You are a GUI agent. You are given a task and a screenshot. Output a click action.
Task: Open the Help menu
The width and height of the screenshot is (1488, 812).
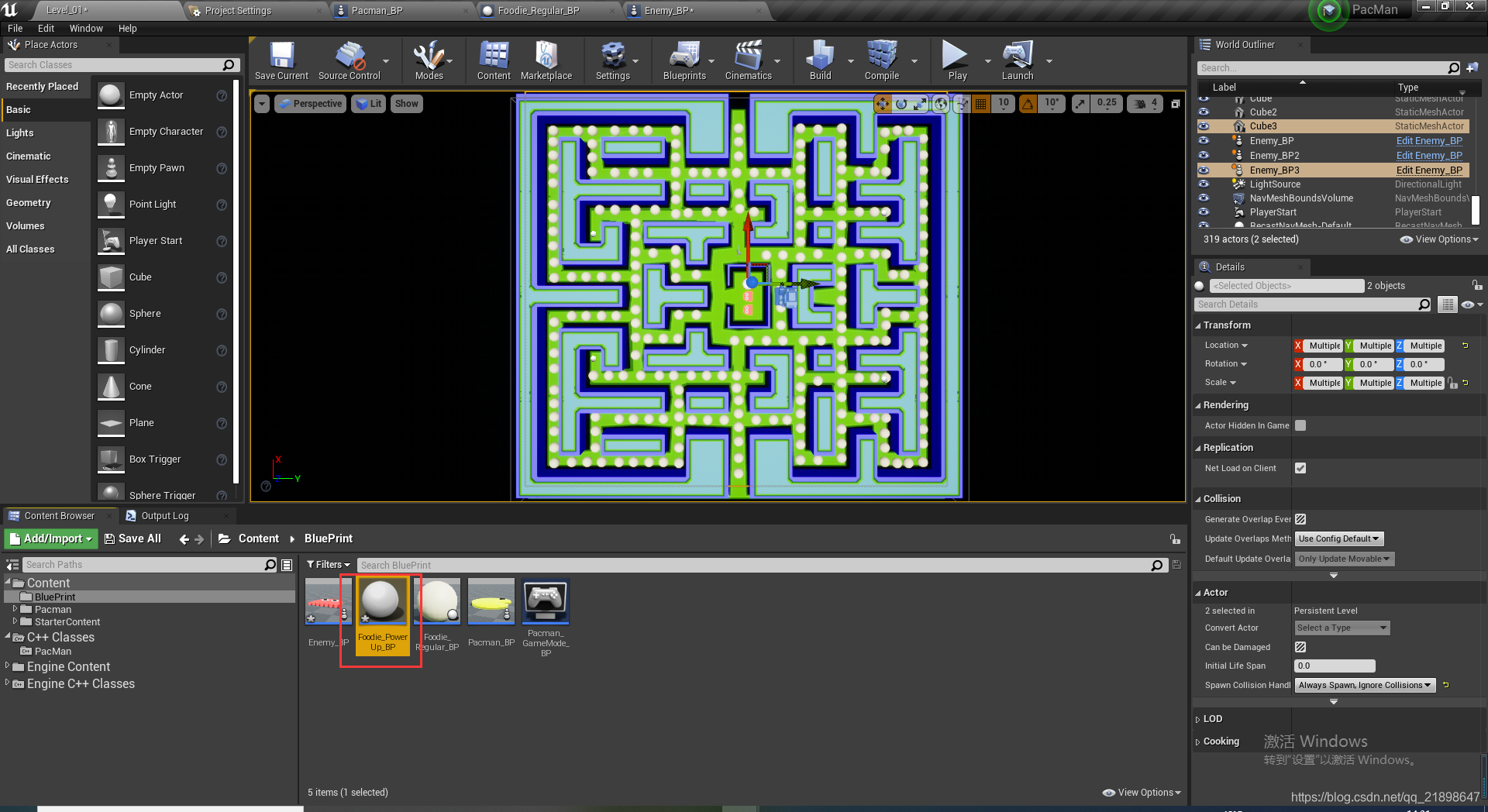tap(128, 29)
